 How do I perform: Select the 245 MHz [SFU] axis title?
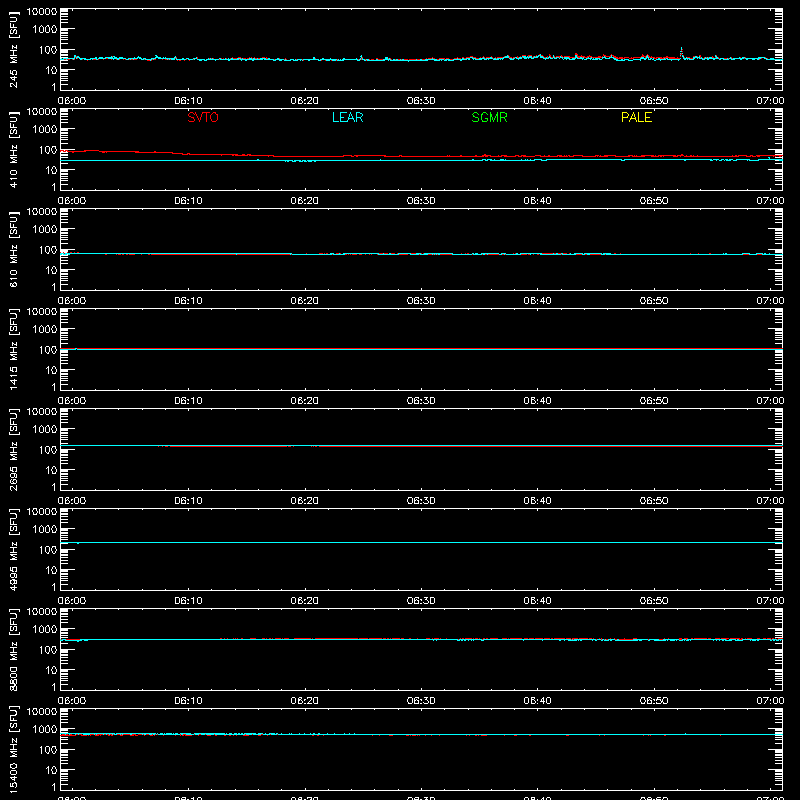(14, 49)
